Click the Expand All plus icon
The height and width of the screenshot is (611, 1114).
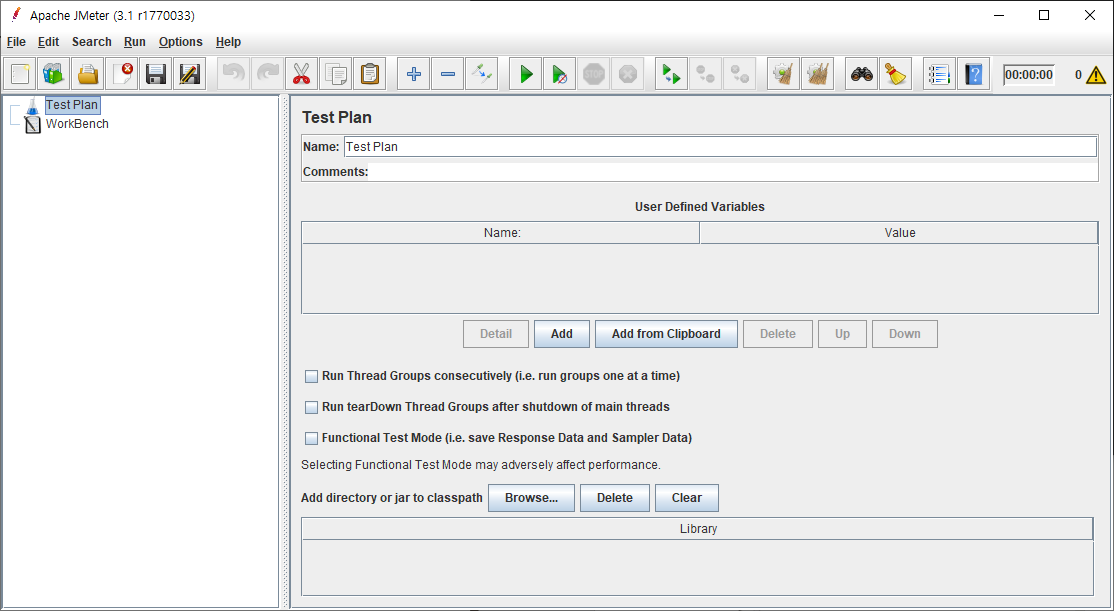click(413, 74)
